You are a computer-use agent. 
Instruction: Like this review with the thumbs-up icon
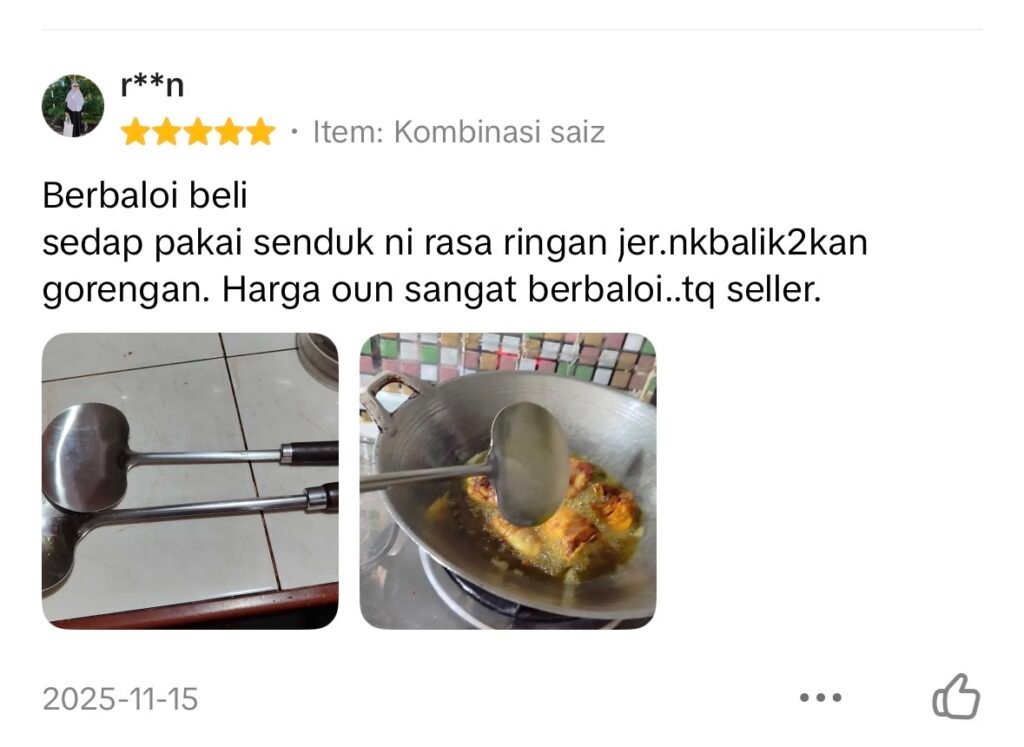click(956, 696)
